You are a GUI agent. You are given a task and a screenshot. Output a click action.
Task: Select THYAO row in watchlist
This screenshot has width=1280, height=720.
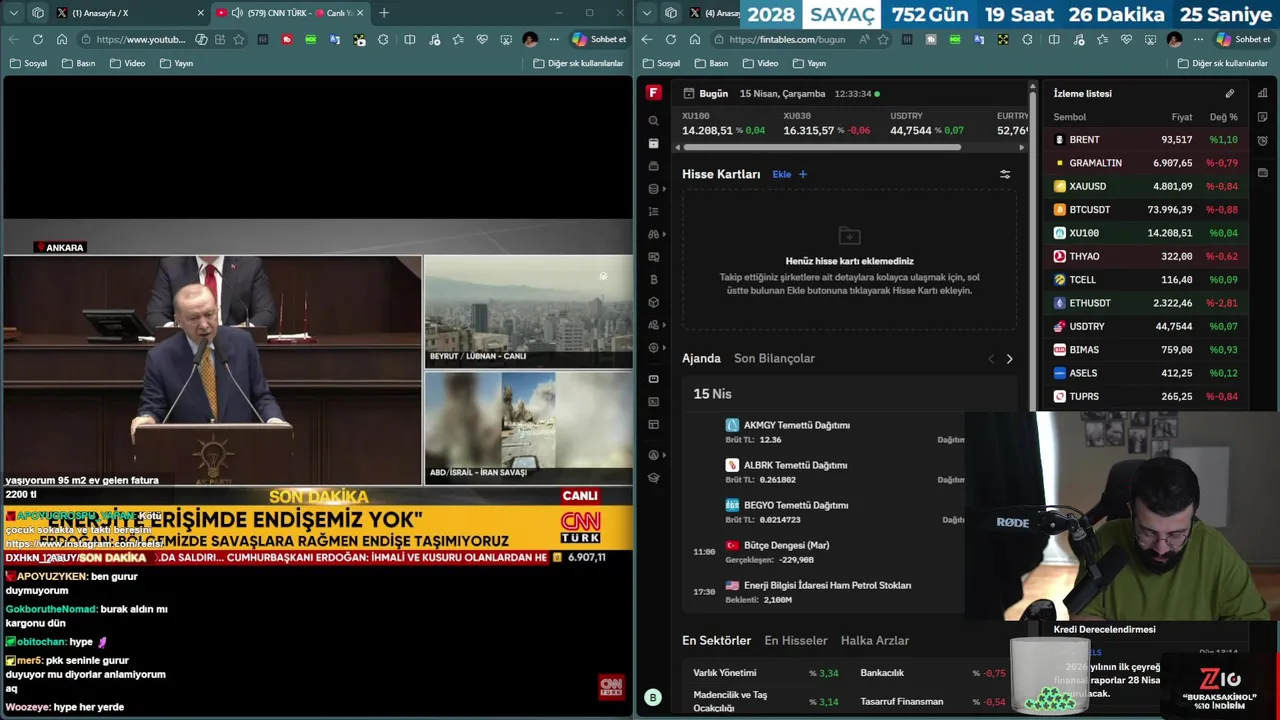pos(1146,256)
